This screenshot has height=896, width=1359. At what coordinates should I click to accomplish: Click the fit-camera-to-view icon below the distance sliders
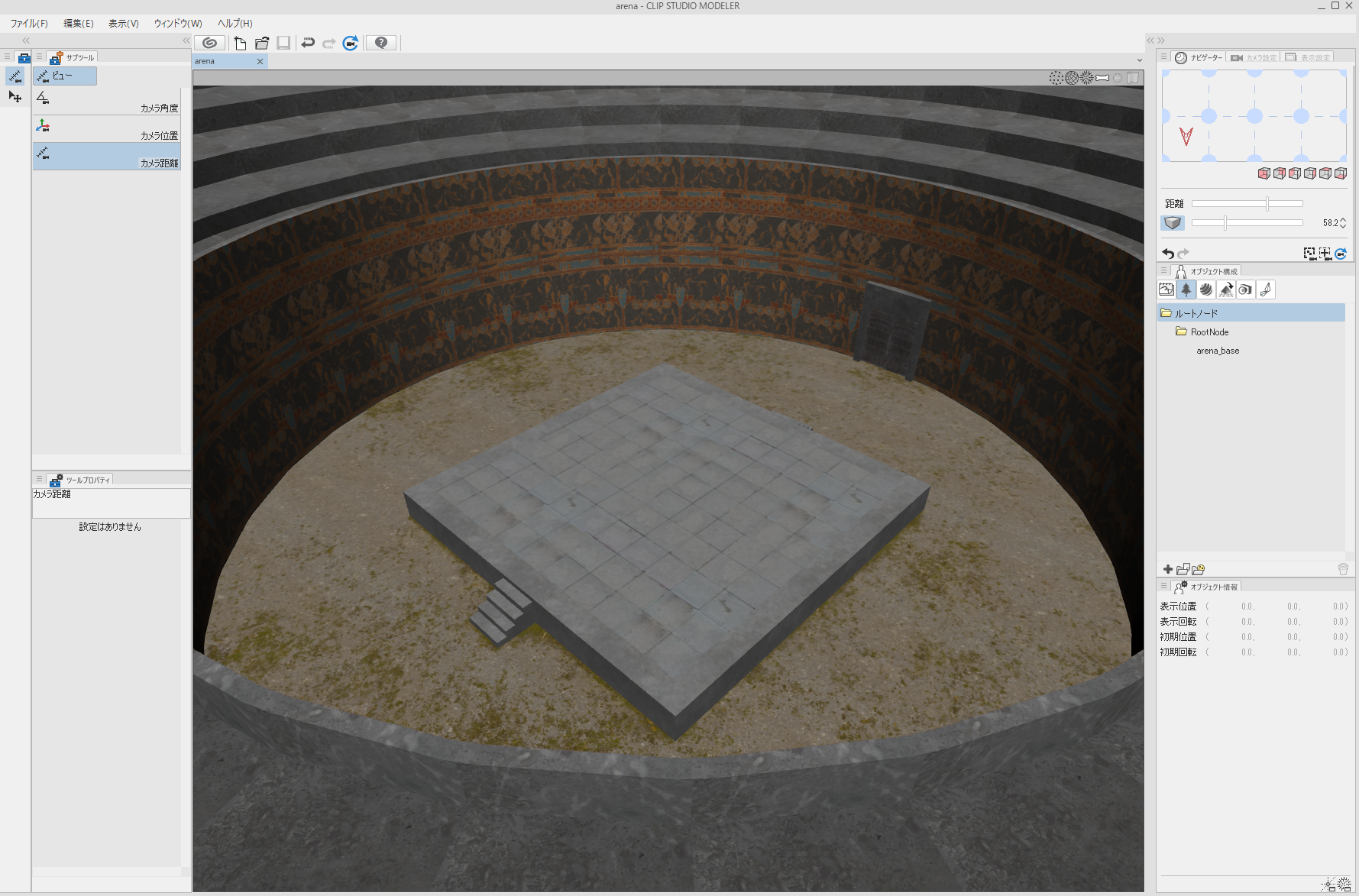(x=1309, y=253)
